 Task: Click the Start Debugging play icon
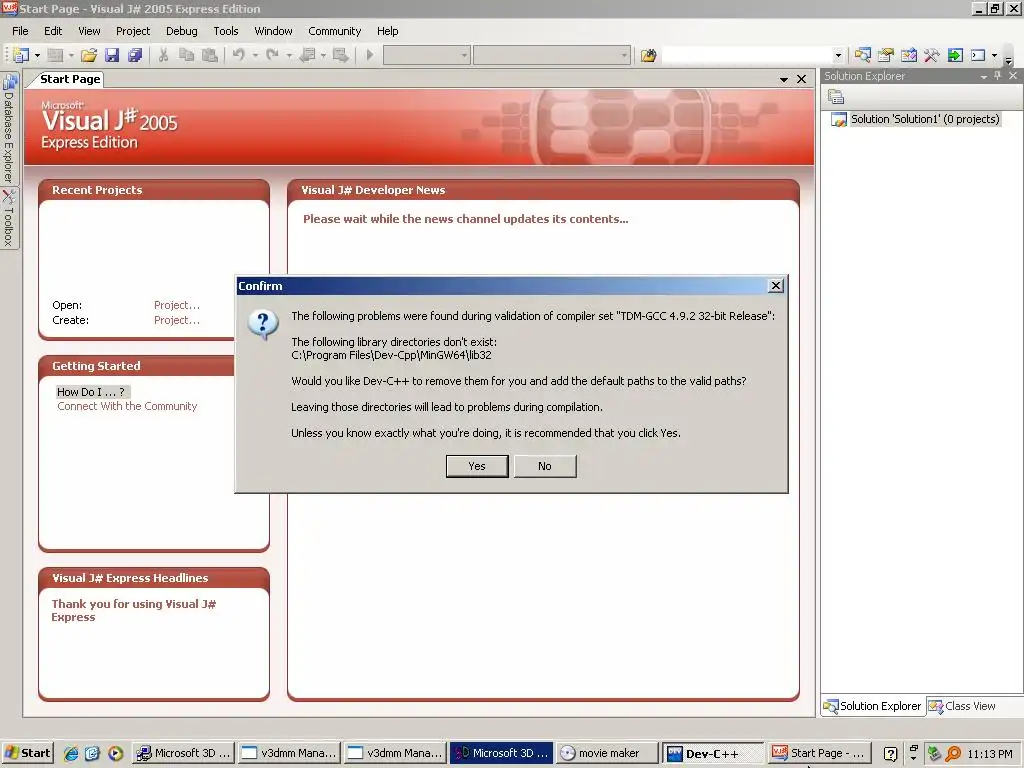pos(370,56)
